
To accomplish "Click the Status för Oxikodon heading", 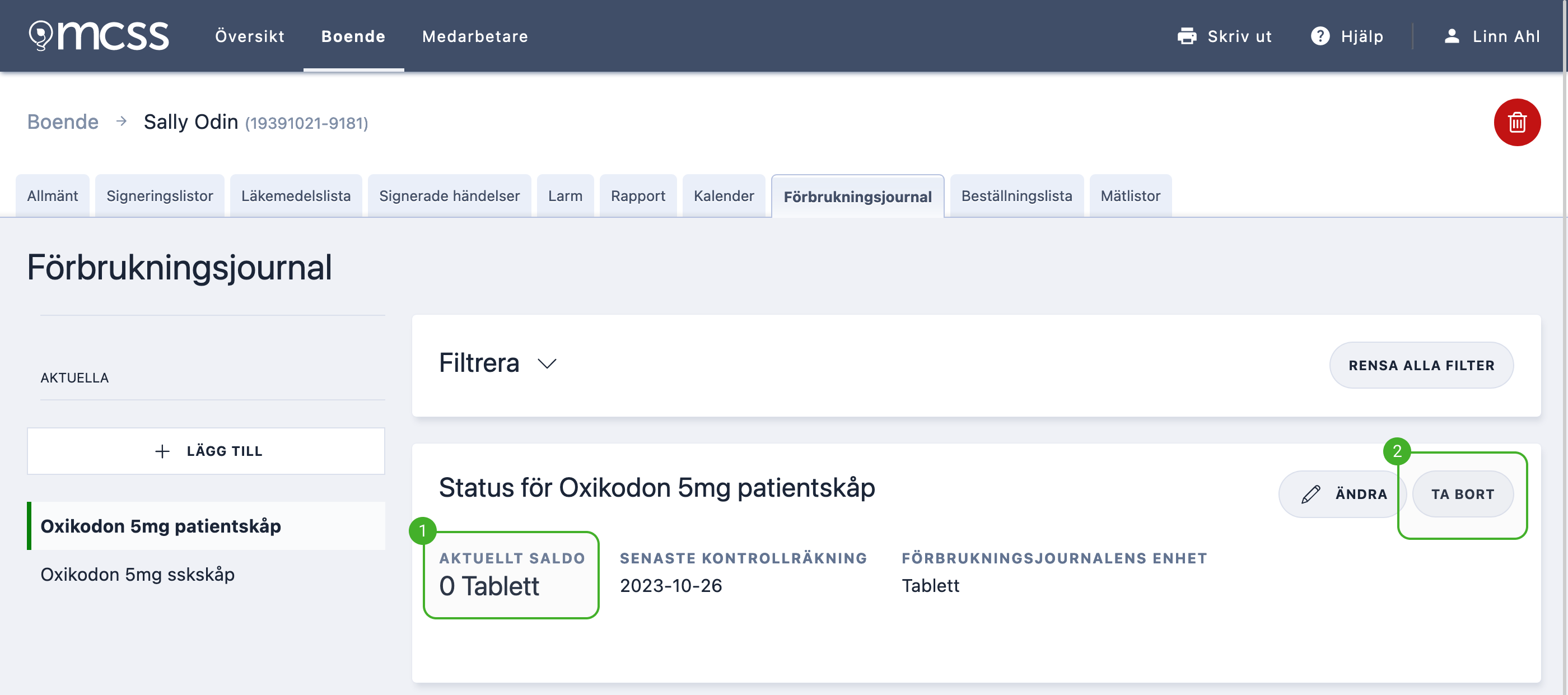I will pos(657,488).
